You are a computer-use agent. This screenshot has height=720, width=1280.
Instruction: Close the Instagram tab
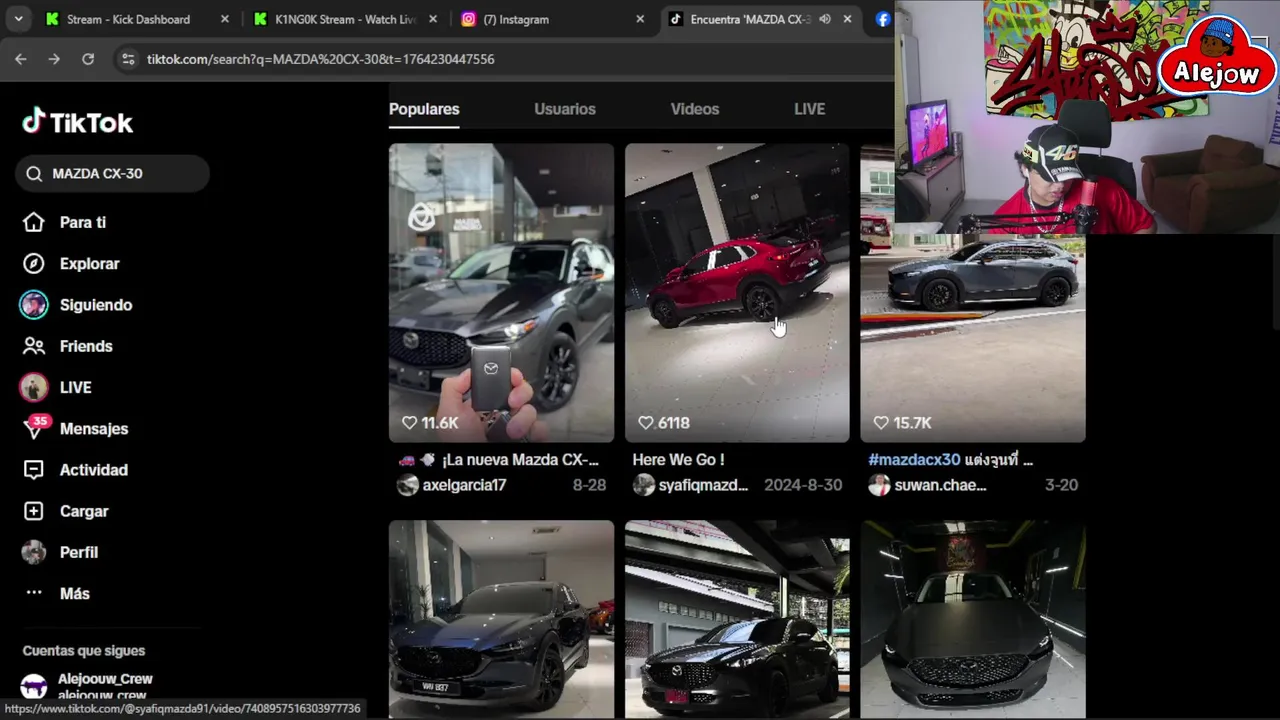tap(640, 19)
